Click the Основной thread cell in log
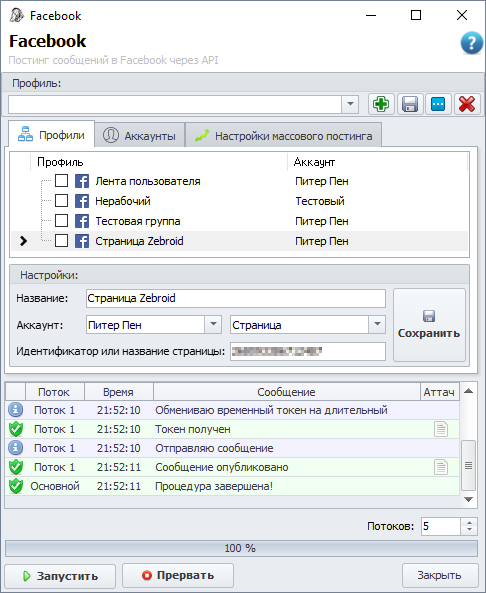The image size is (486, 593). [x=55, y=486]
